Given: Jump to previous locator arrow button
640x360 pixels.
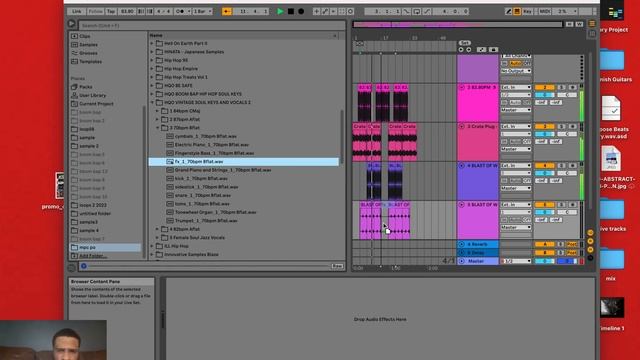Looking at the screenshot, I should 461,50.
